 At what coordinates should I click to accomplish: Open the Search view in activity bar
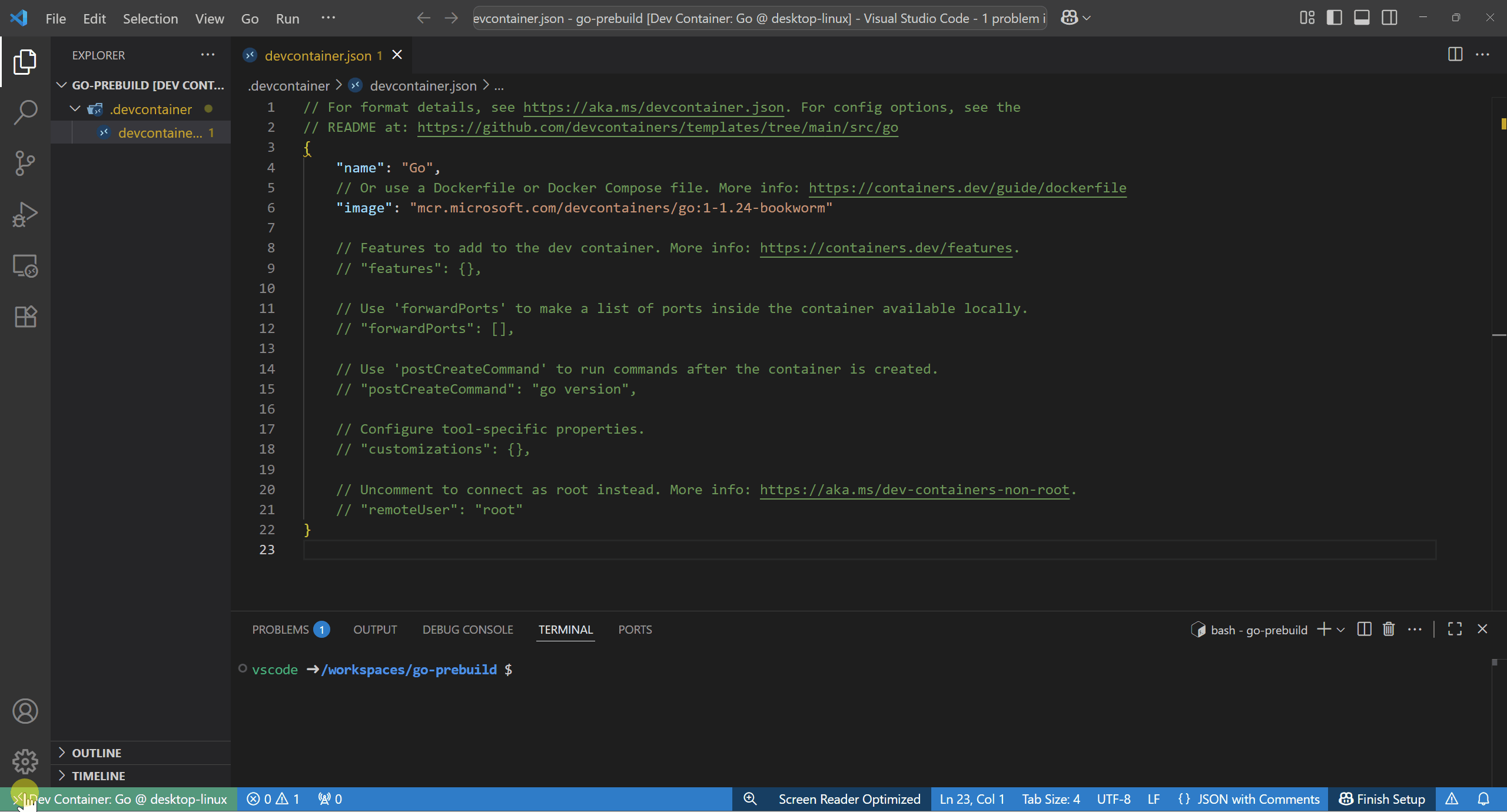(25, 112)
